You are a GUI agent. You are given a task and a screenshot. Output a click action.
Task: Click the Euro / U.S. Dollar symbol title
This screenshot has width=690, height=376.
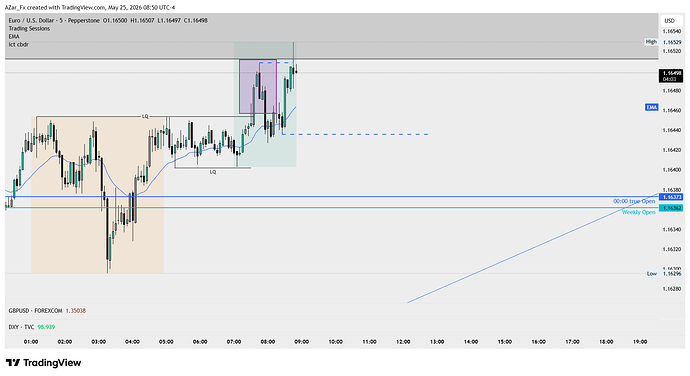54,20
